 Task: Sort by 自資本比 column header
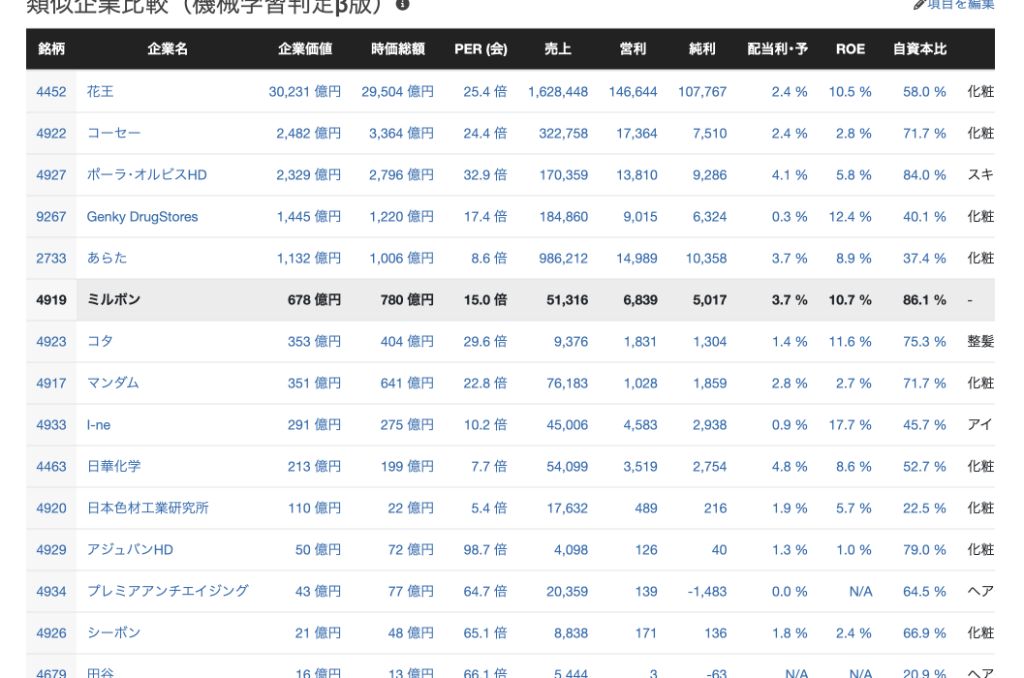pos(920,49)
